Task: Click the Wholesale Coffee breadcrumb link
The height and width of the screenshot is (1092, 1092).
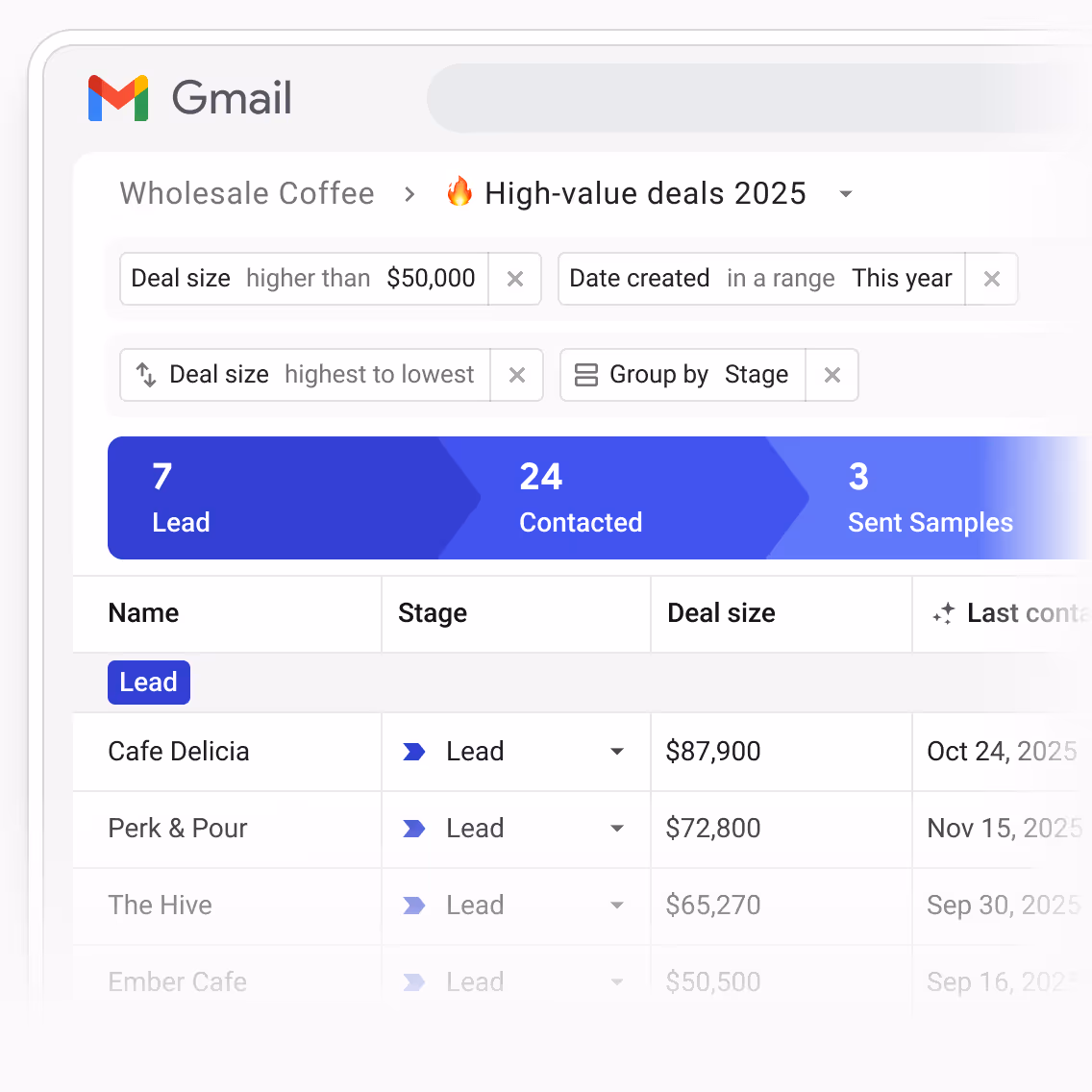Action: [246, 193]
